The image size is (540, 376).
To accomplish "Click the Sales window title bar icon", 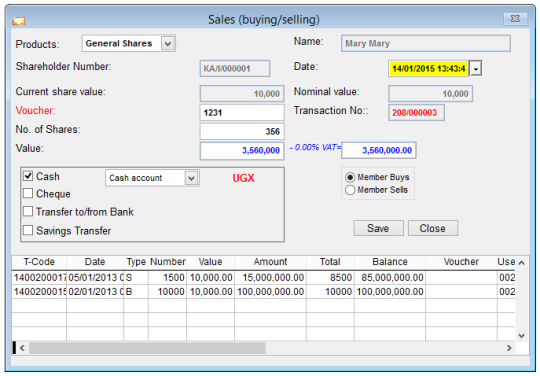I will 19,21.
